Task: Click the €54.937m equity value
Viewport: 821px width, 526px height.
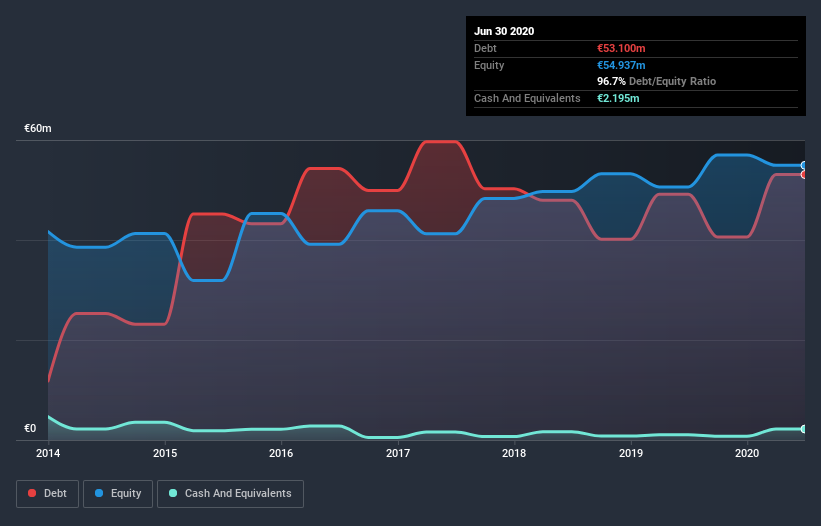Action: coord(621,65)
